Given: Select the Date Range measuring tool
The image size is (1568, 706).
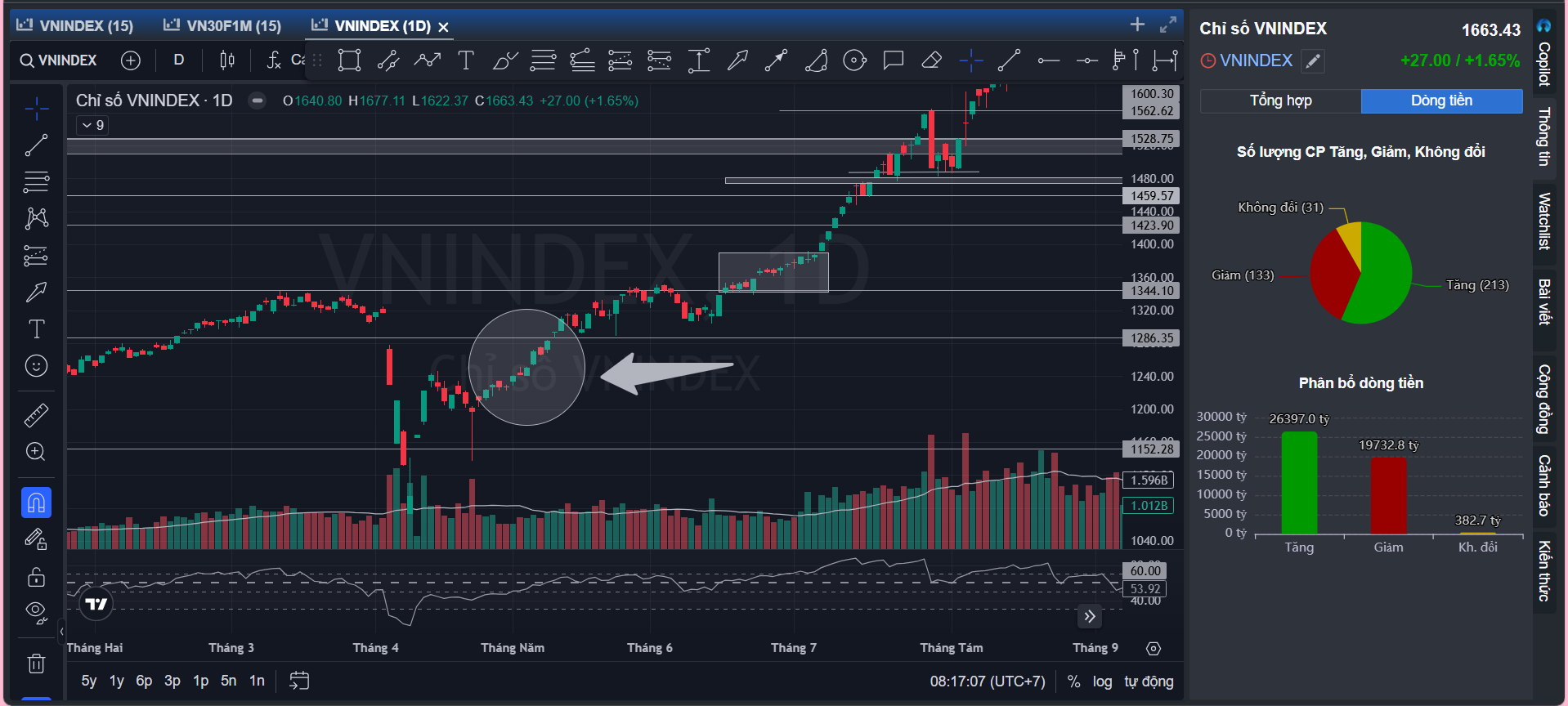Looking at the screenshot, I should [x=1165, y=60].
